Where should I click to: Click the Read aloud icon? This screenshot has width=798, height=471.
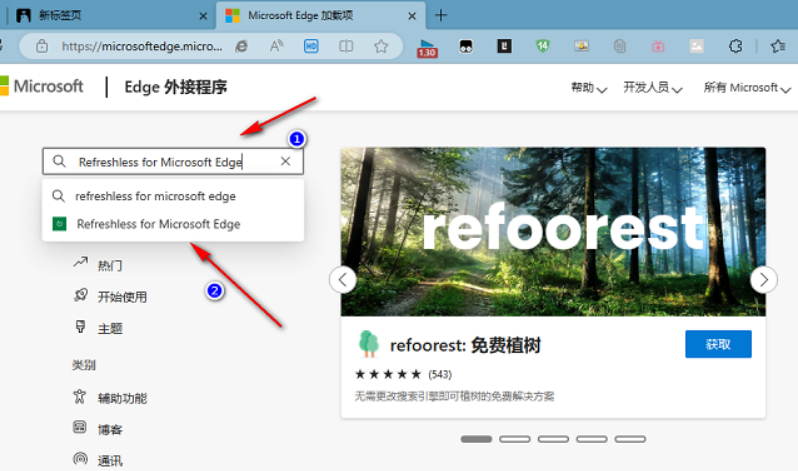pos(276,46)
